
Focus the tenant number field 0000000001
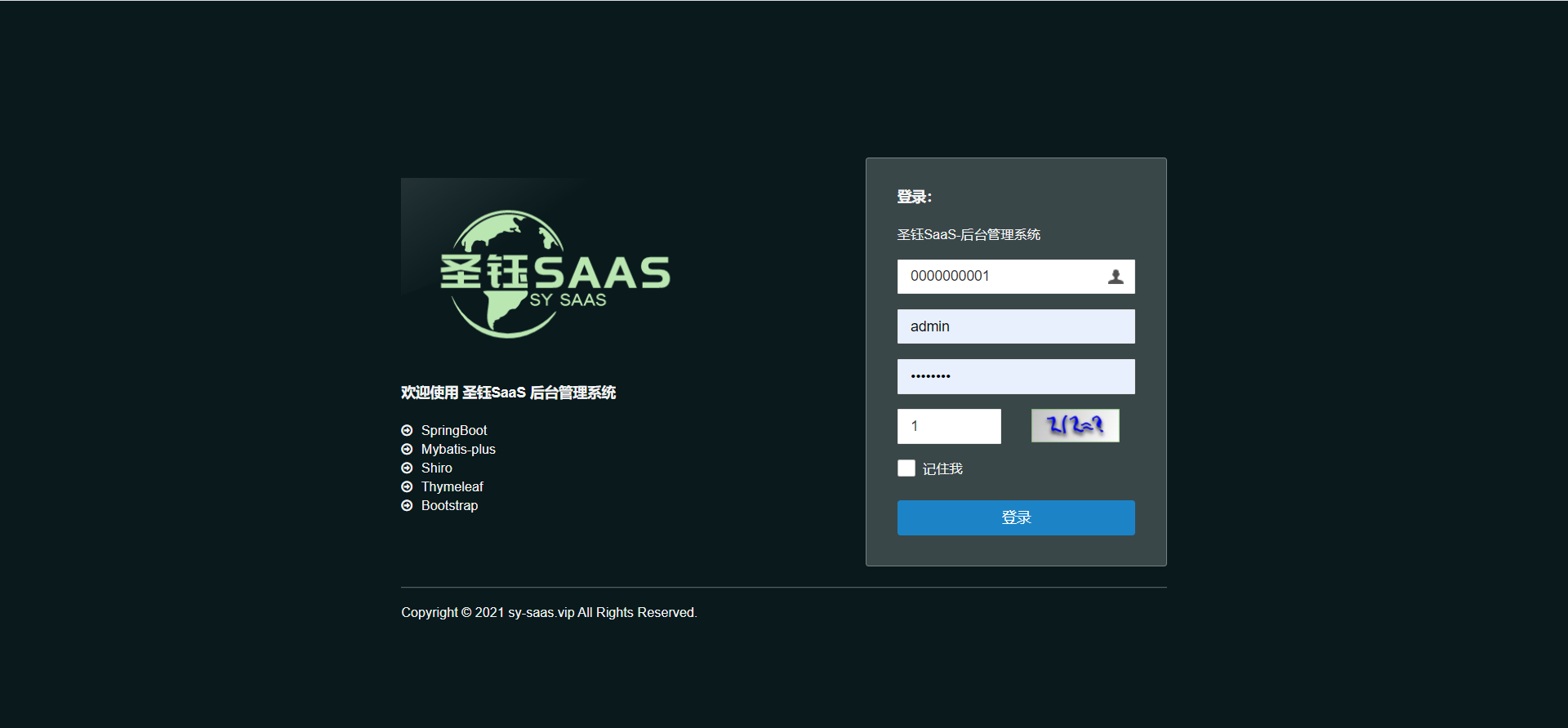click(1016, 277)
